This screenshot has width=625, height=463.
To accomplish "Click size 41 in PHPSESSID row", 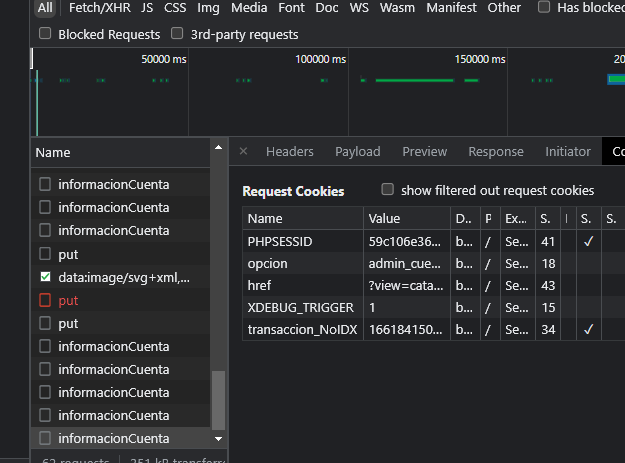I will pos(548,242).
